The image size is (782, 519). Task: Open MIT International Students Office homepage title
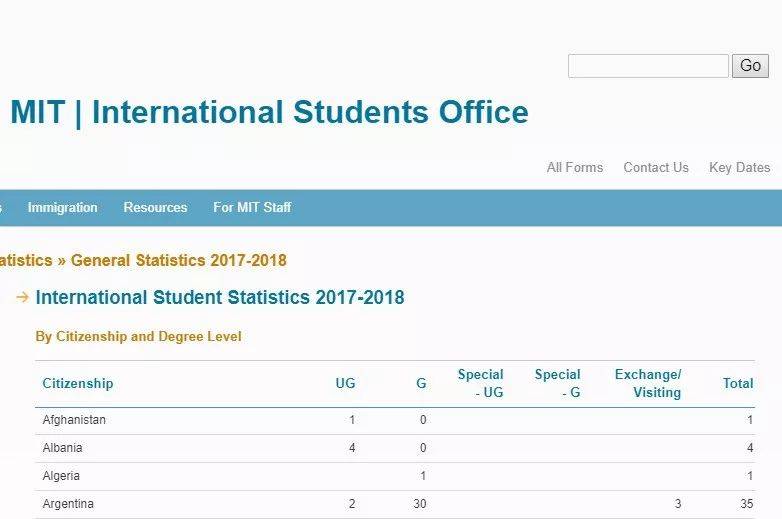[269, 112]
